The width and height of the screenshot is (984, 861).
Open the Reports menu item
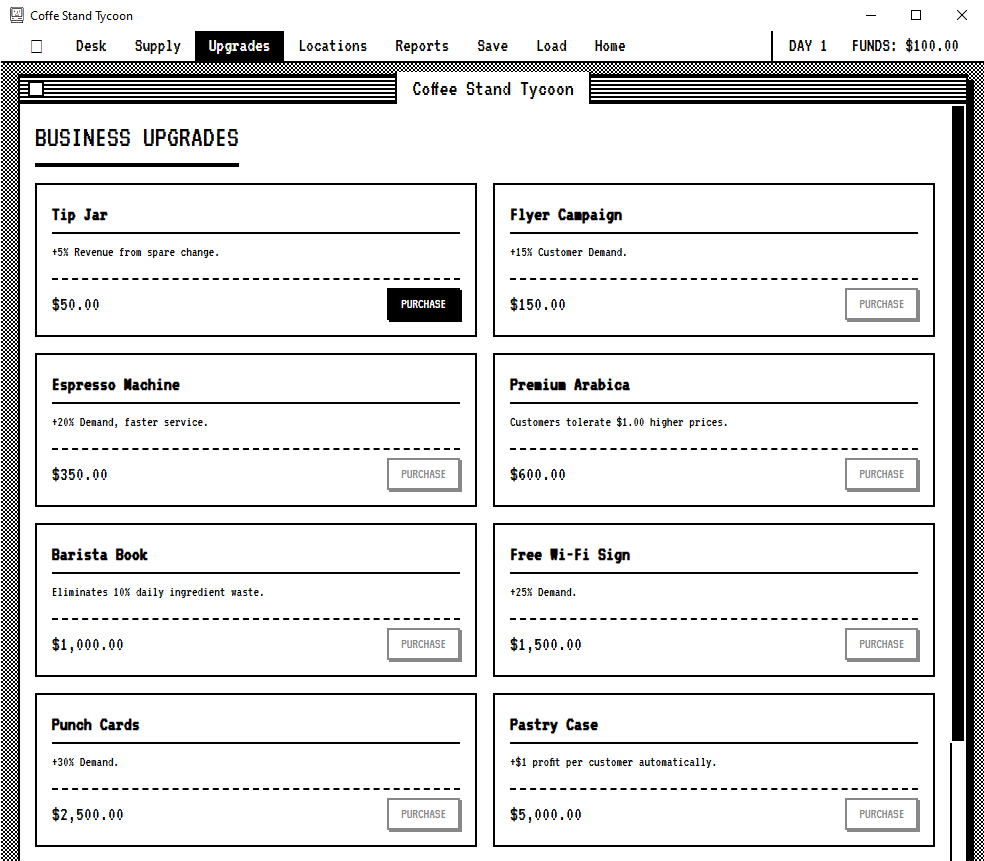422,46
